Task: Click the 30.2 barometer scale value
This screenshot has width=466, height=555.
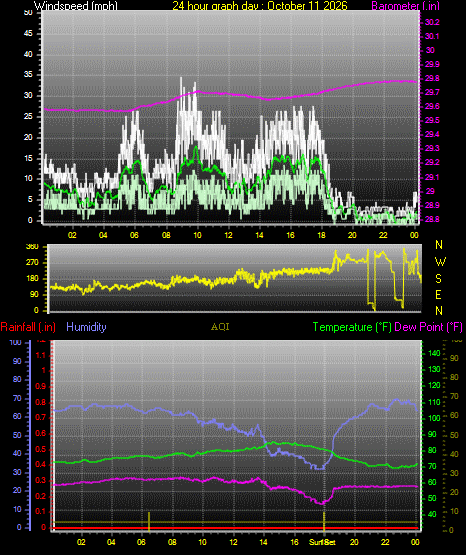Action: pos(432,22)
